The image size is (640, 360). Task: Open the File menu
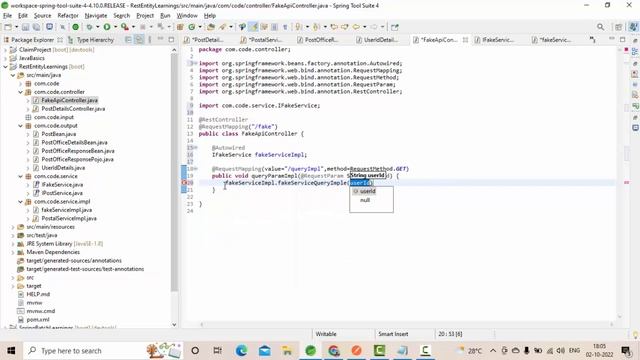(7, 16)
